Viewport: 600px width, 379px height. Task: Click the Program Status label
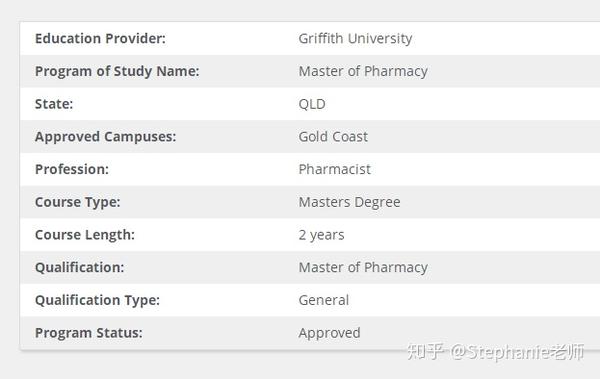point(89,333)
